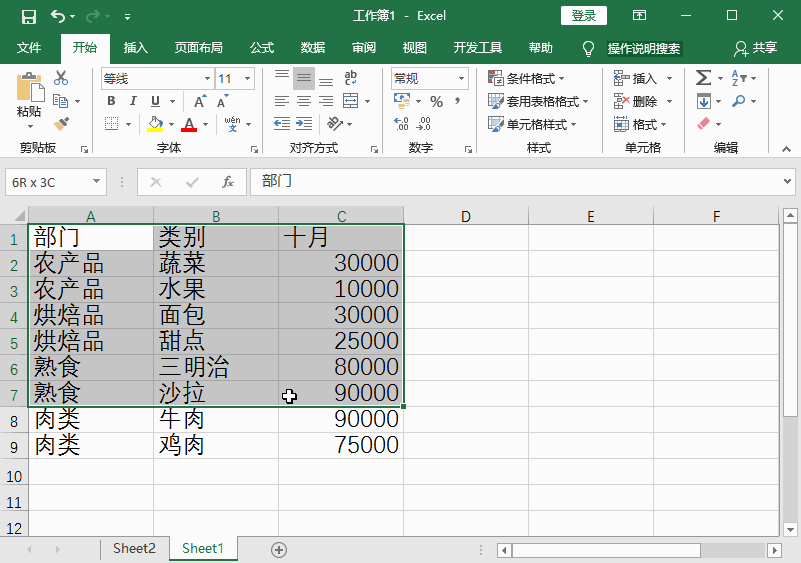The height and width of the screenshot is (563, 801).
Task: Expand the Name Box dropdown arrow
Action: pos(96,182)
